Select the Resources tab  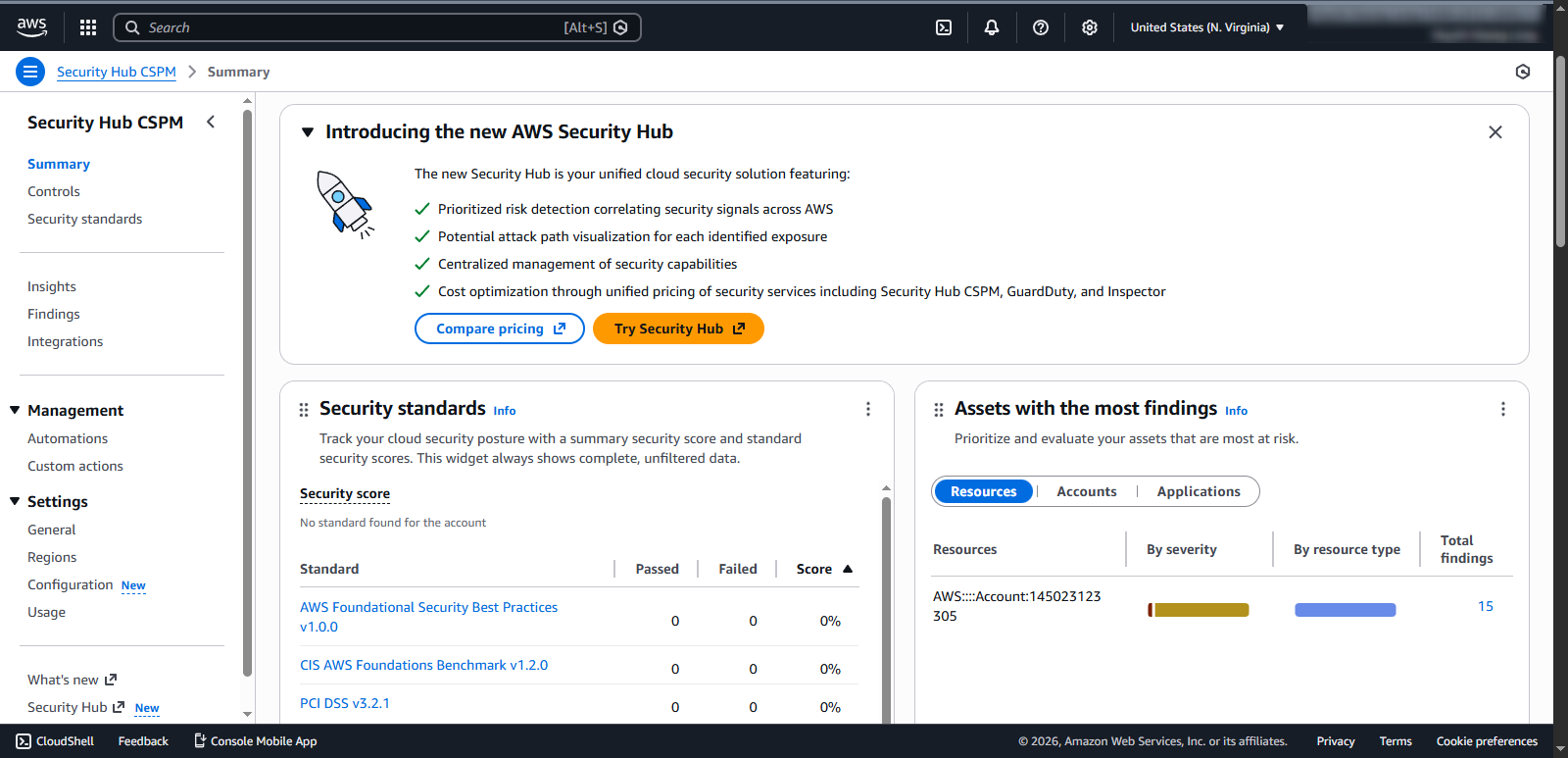pyautogui.click(x=984, y=491)
